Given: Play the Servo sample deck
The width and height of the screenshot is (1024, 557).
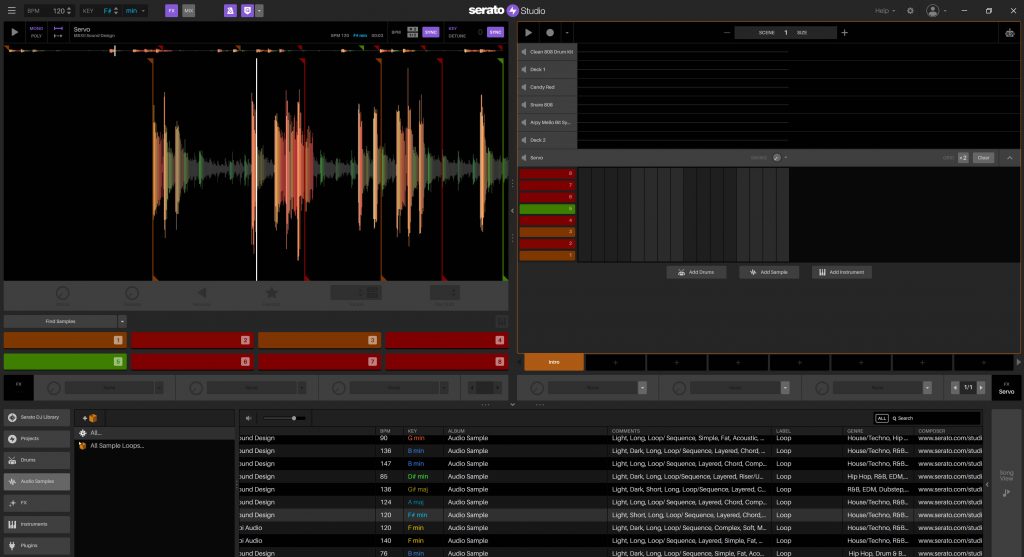Looking at the screenshot, I should [x=14, y=32].
